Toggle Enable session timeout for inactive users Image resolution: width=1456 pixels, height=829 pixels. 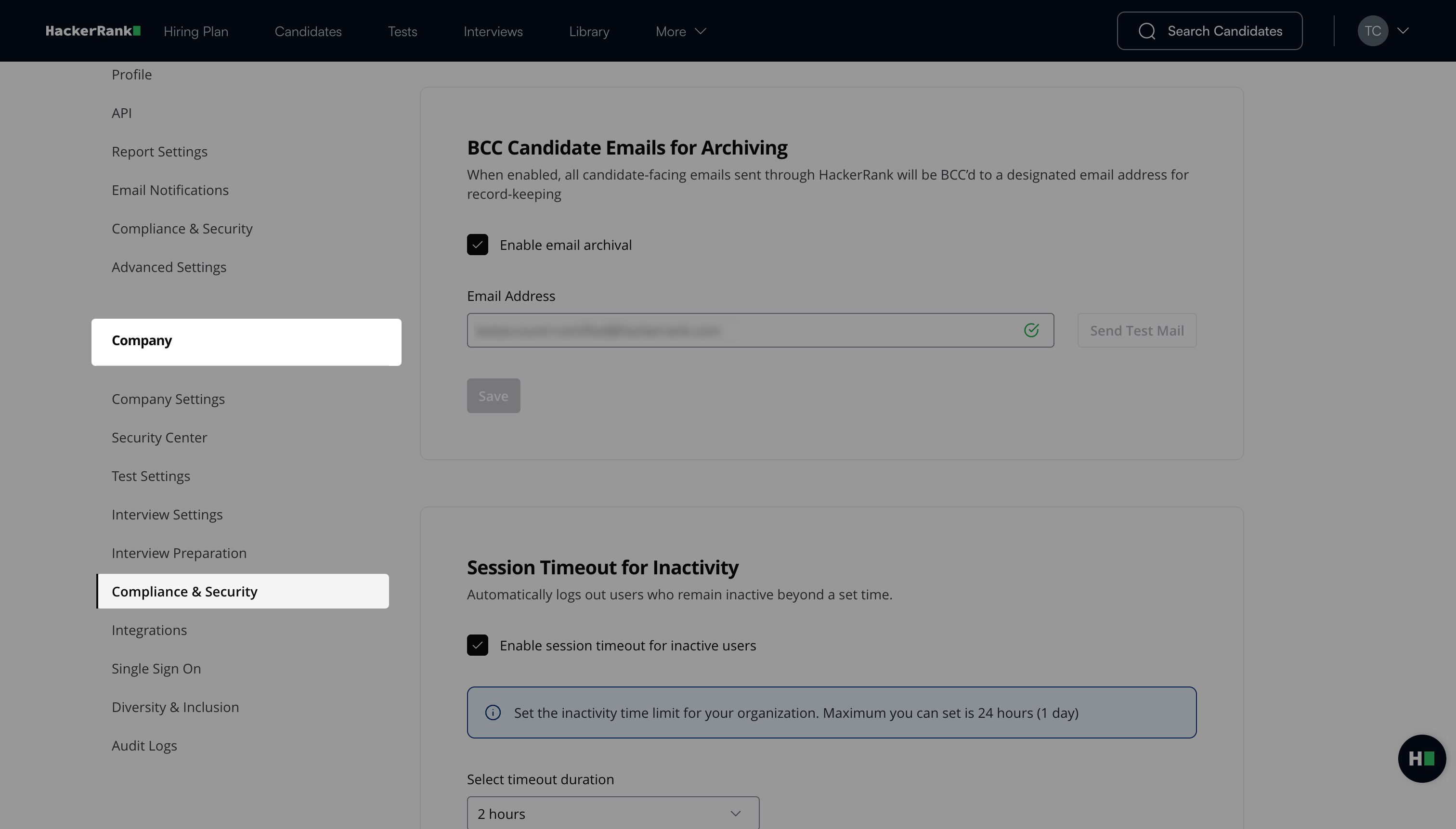tap(477, 645)
